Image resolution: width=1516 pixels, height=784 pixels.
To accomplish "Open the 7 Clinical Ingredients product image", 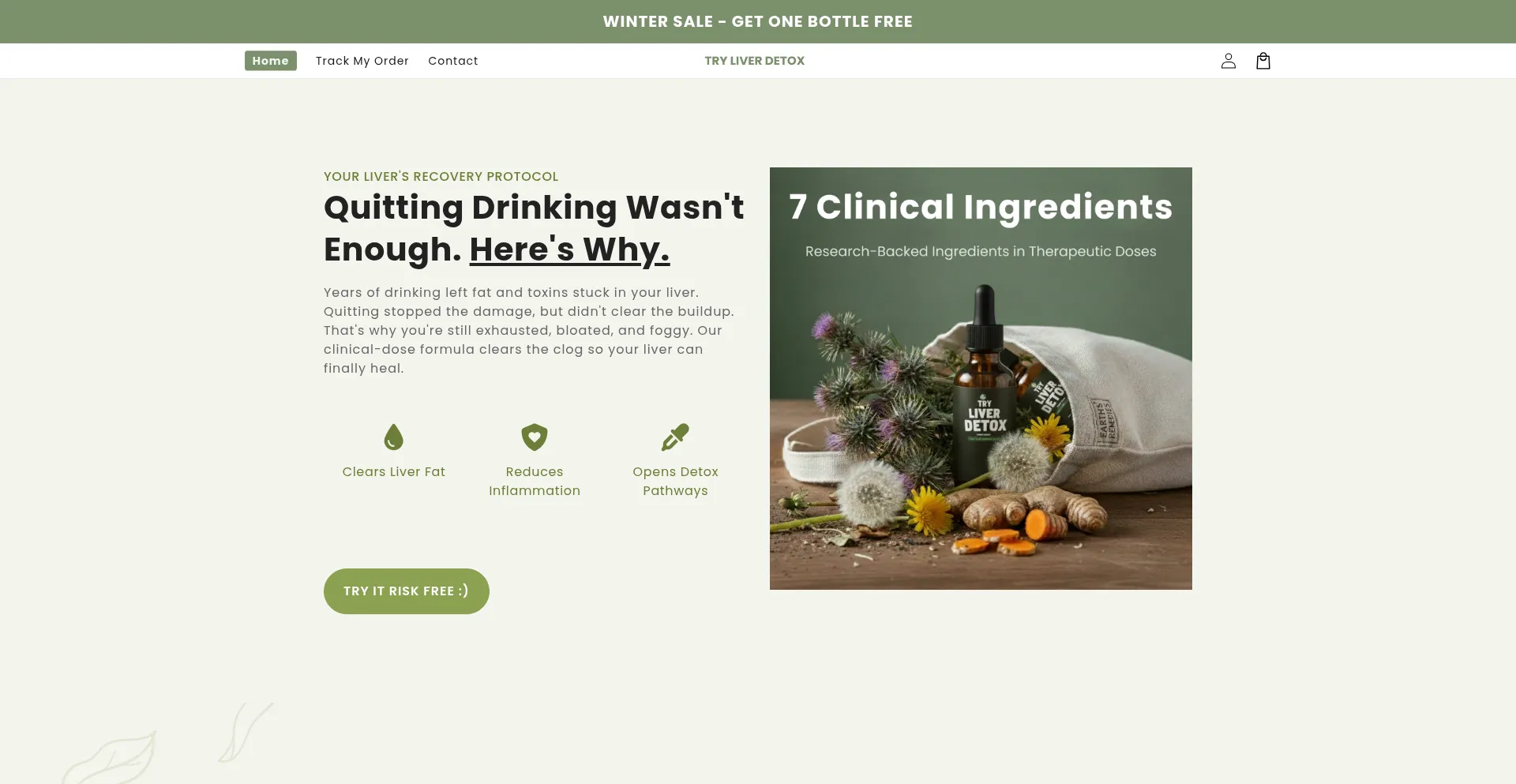I will (x=981, y=378).
